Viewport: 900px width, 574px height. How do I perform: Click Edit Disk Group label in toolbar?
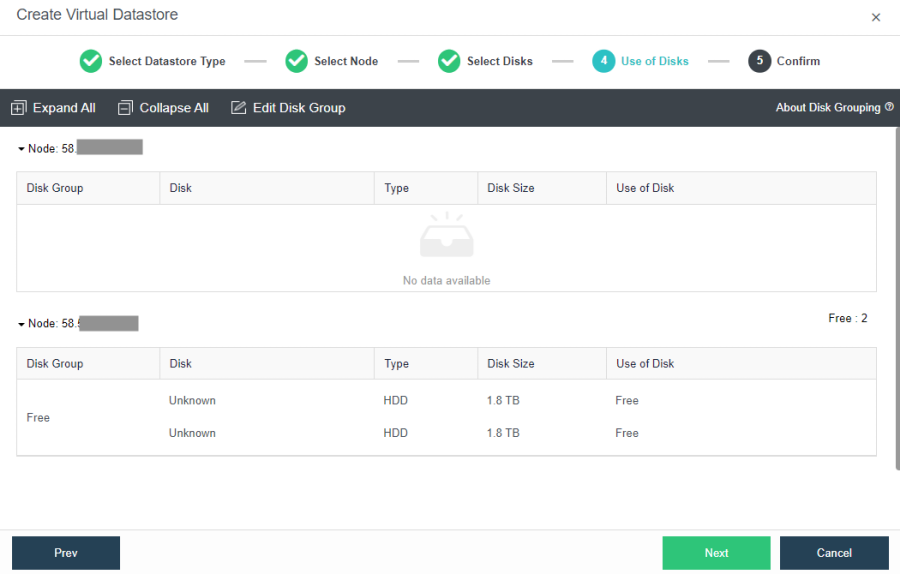tap(299, 108)
